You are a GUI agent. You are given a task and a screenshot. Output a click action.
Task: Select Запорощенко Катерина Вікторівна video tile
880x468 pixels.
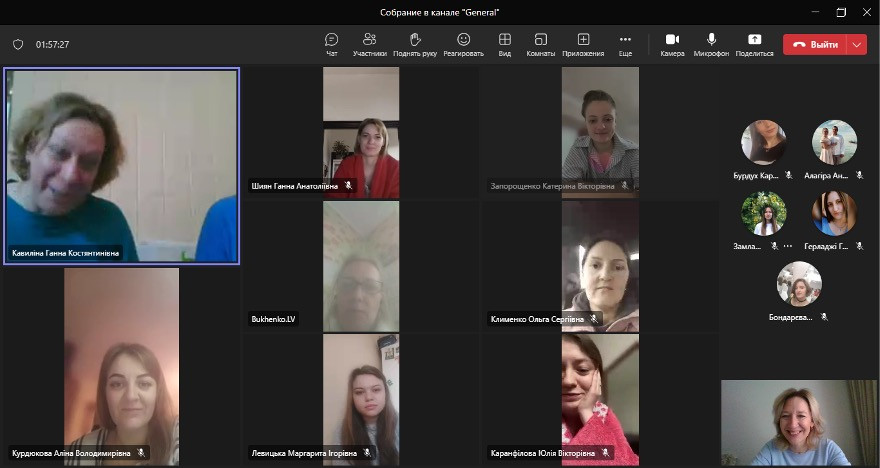point(600,132)
